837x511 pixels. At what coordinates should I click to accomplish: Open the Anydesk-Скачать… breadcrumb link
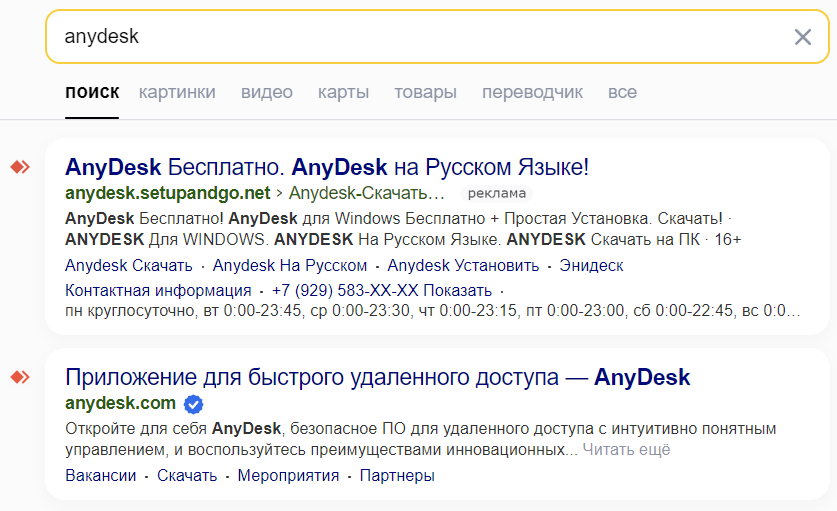pos(367,193)
